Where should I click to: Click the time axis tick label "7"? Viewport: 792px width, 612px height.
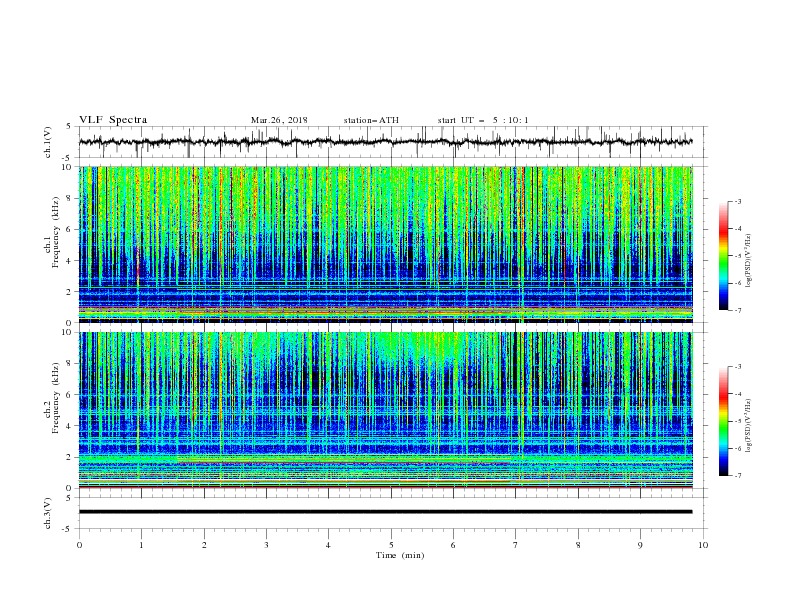coord(516,545)
